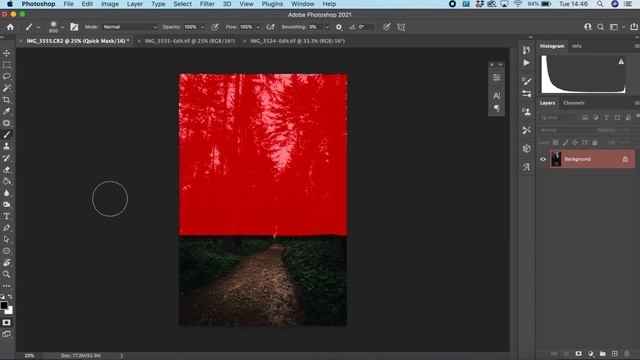640x360 pixels.
Task: Open the Edit Toolbar three-dots menu
Action: pyautogui.click(x=7, y=286)
